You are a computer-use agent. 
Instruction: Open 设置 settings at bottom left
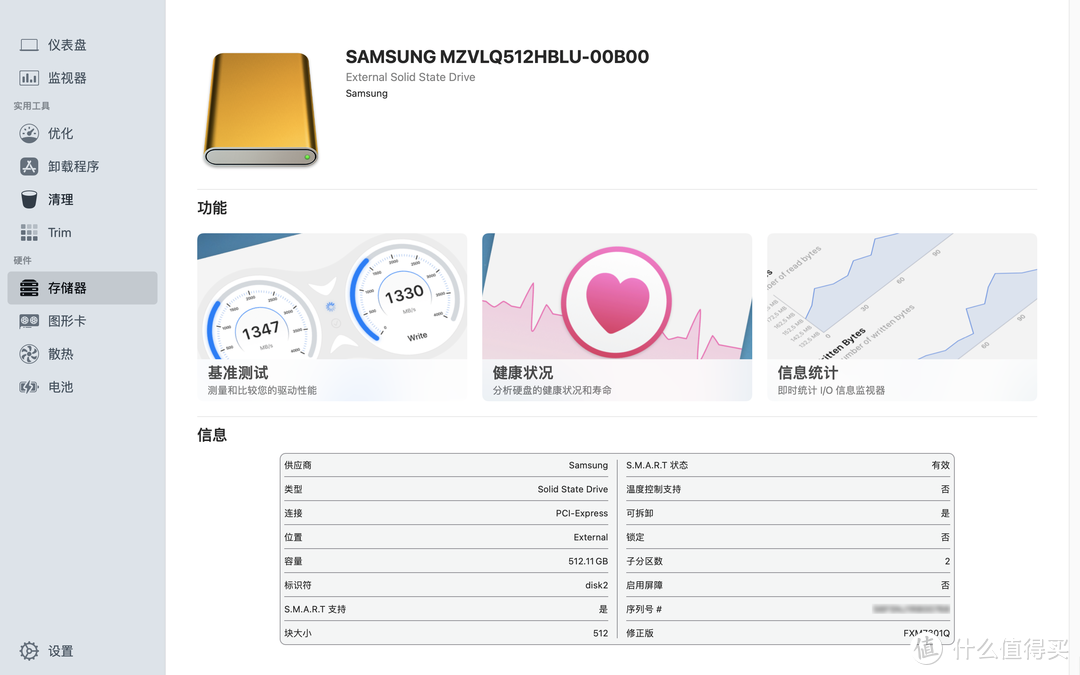[x=55, y=651]
